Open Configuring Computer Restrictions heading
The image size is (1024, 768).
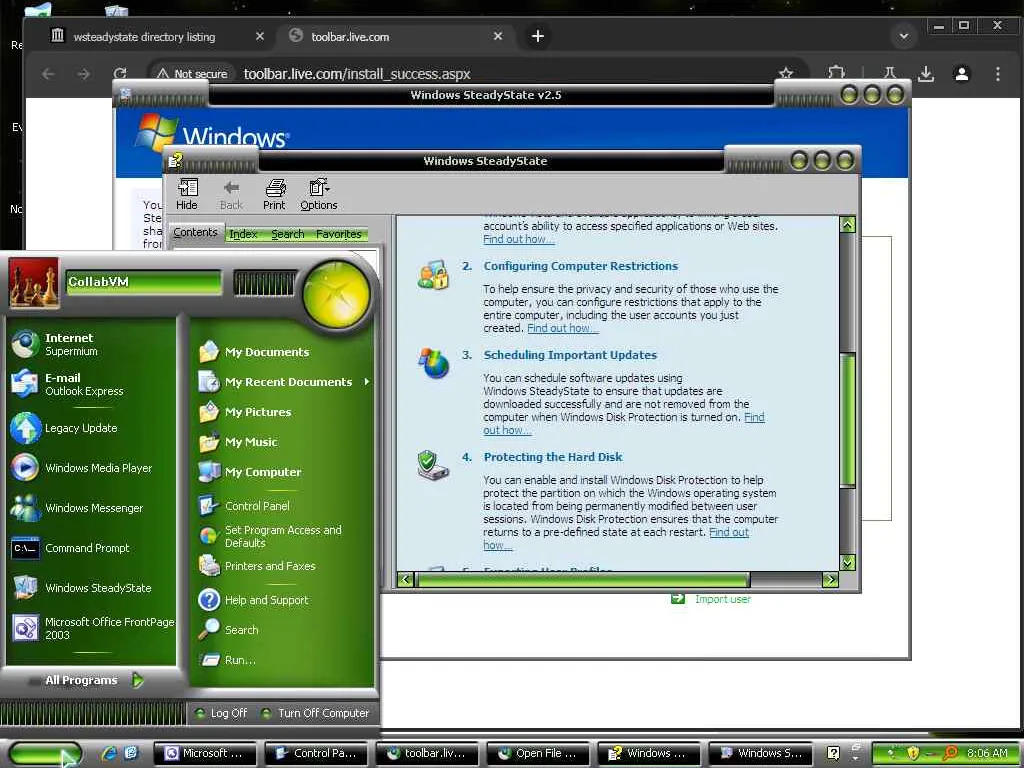(x=581, y=266)
